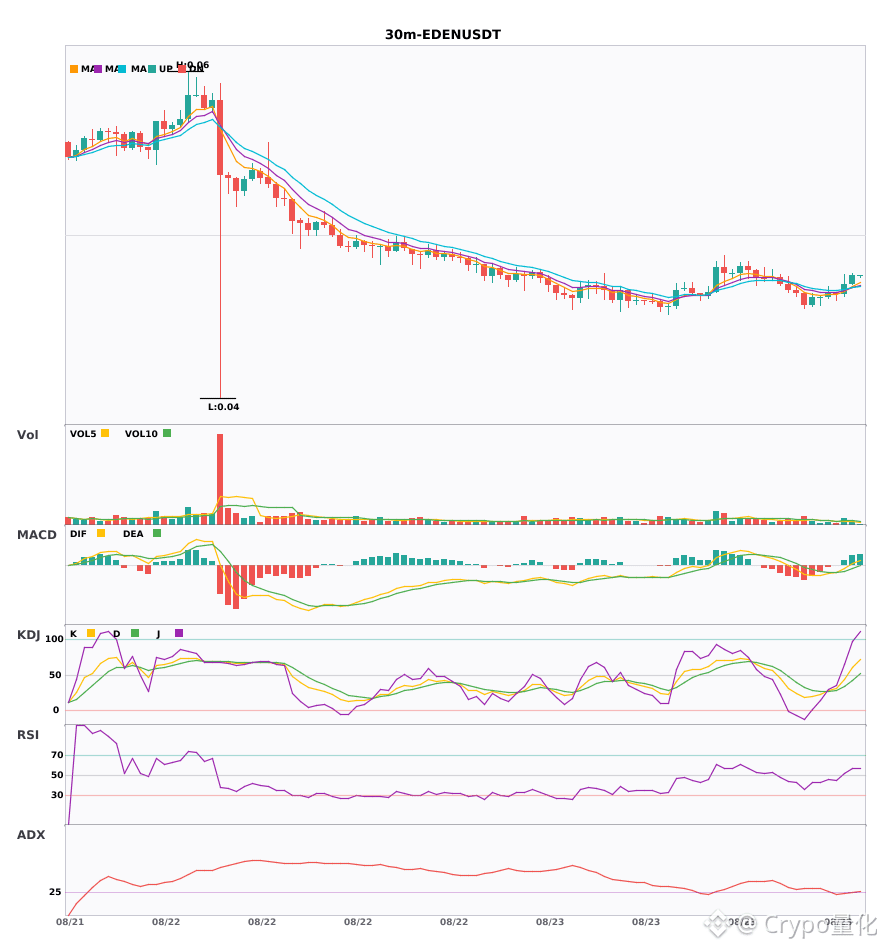Click the 30m-EDENUSDT chart title
885x950 pixels.
443,35
